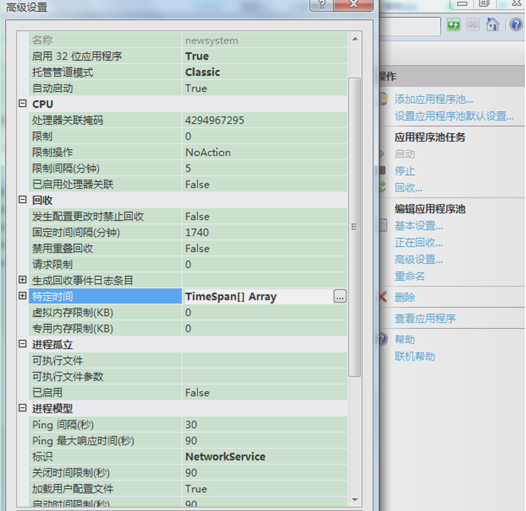Select the 自动启动 row
The width and height of the screenshot is (526, 511).
pos(188,88)
